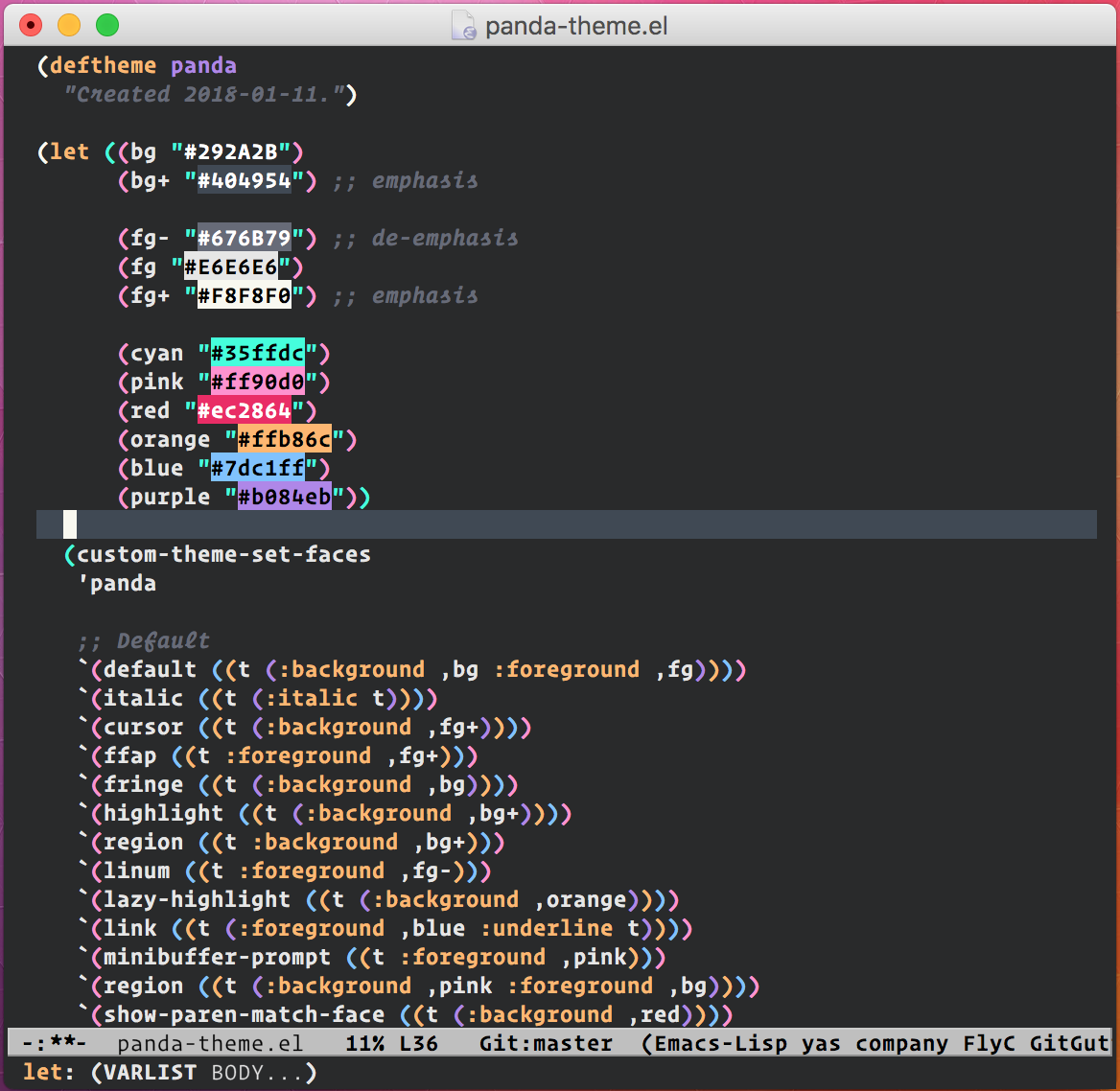1120x1091 pixels.
Task: Click the ;; de-emphasis comment
Action: click(x=426, y=238)
